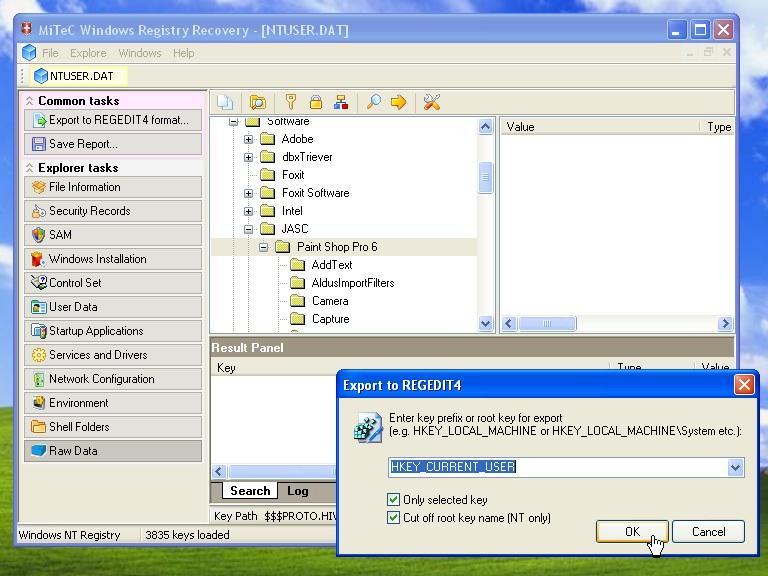This screenshot has height=576, width=768.
Task: Click the blue cube app menu icon
Action: (x=29, y=52)
